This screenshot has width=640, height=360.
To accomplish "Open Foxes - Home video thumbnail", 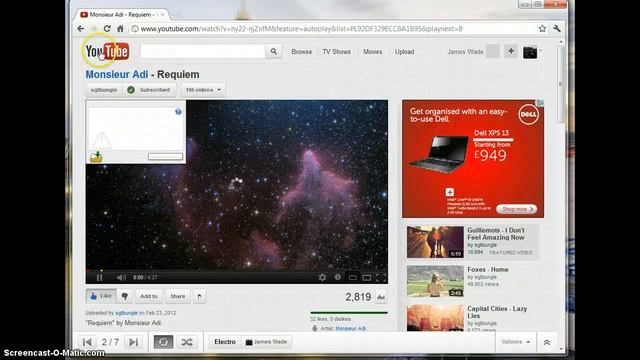I will (435, 281).
